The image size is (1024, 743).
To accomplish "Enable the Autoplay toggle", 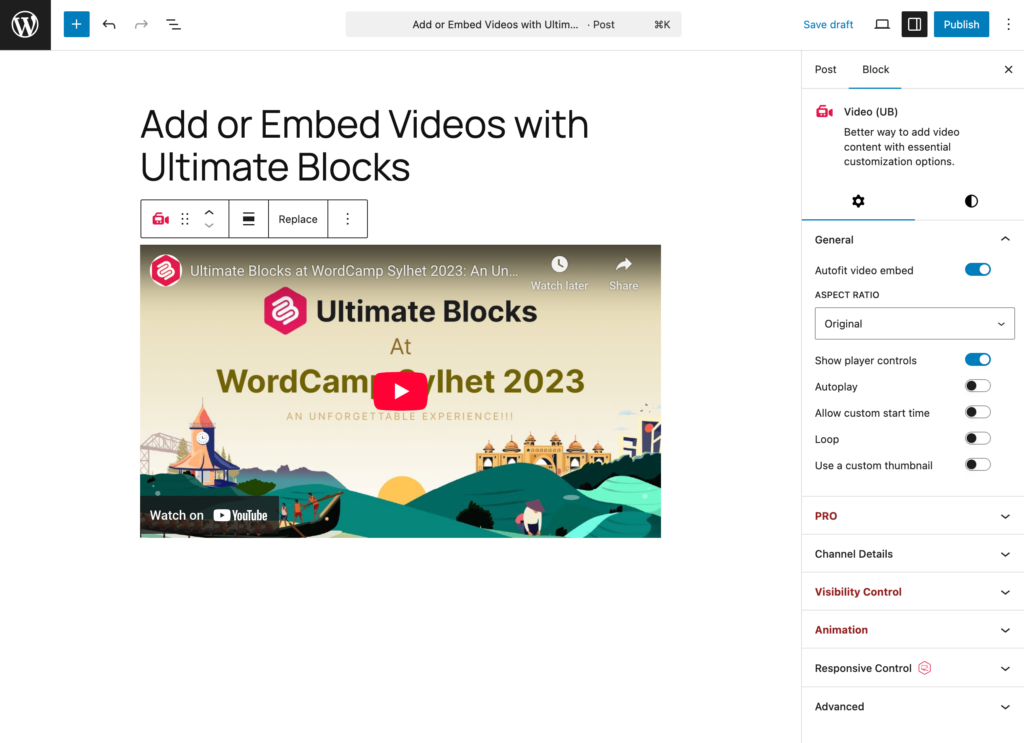I will [977, 386].
